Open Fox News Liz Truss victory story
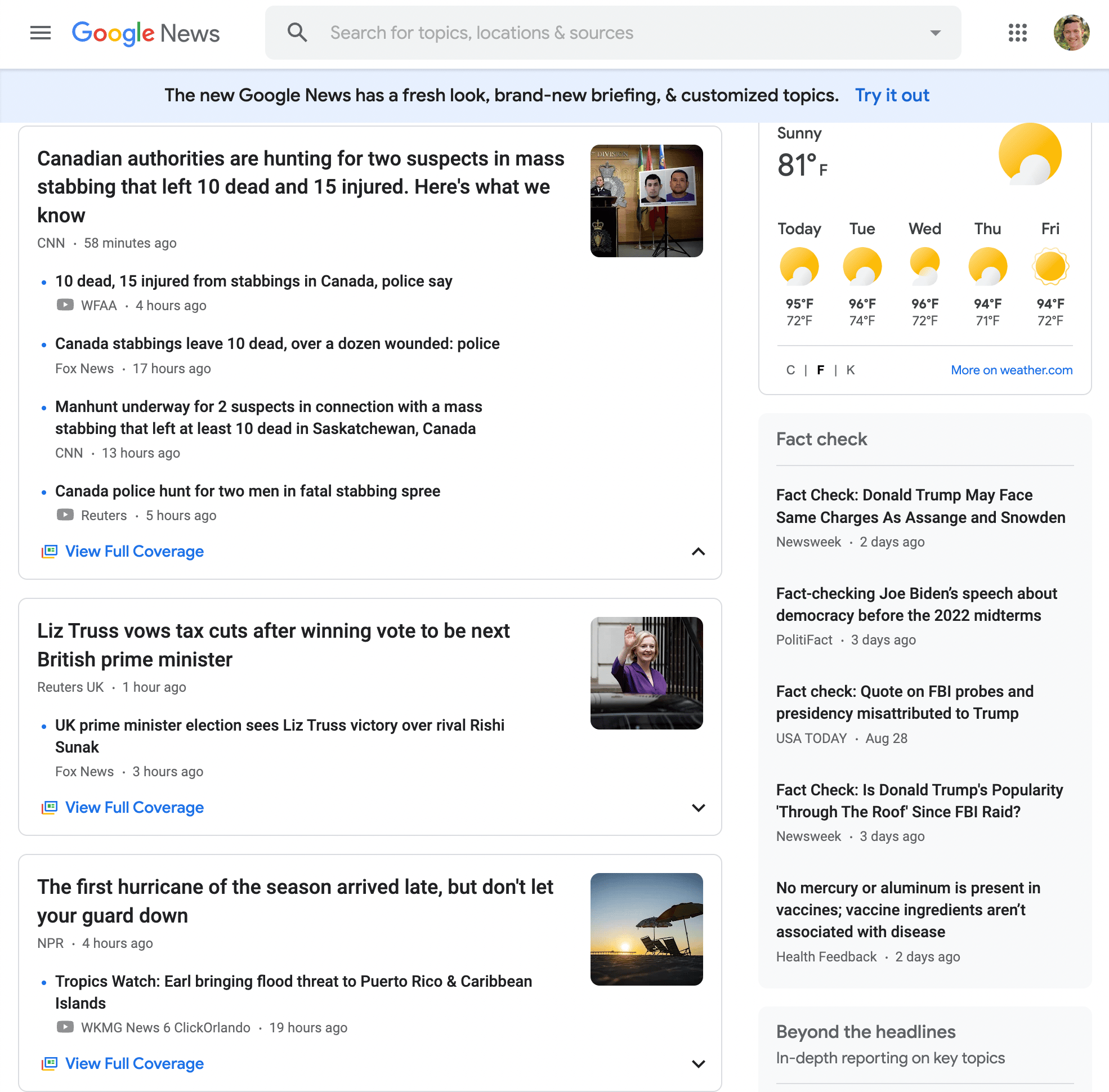The height and width of the screenshot is (1092, 1109). pos(279,736)
